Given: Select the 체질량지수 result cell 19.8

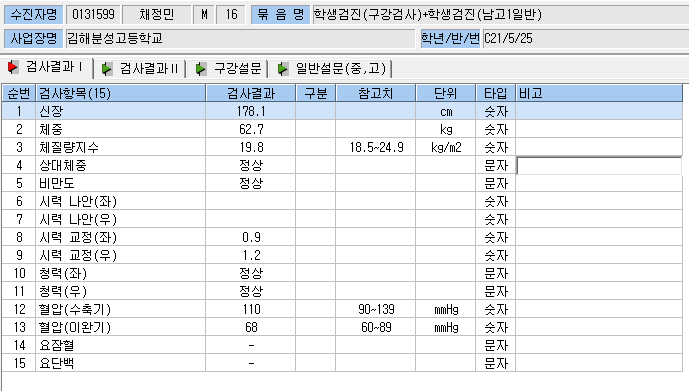Looking at the screenshot, I should click(250, 147).
